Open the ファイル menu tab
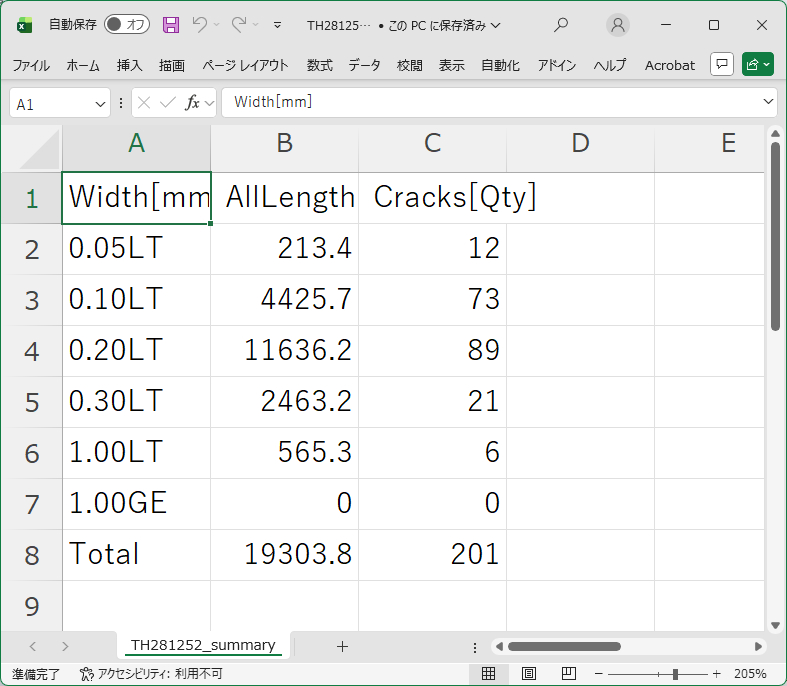 coord(31,65)
